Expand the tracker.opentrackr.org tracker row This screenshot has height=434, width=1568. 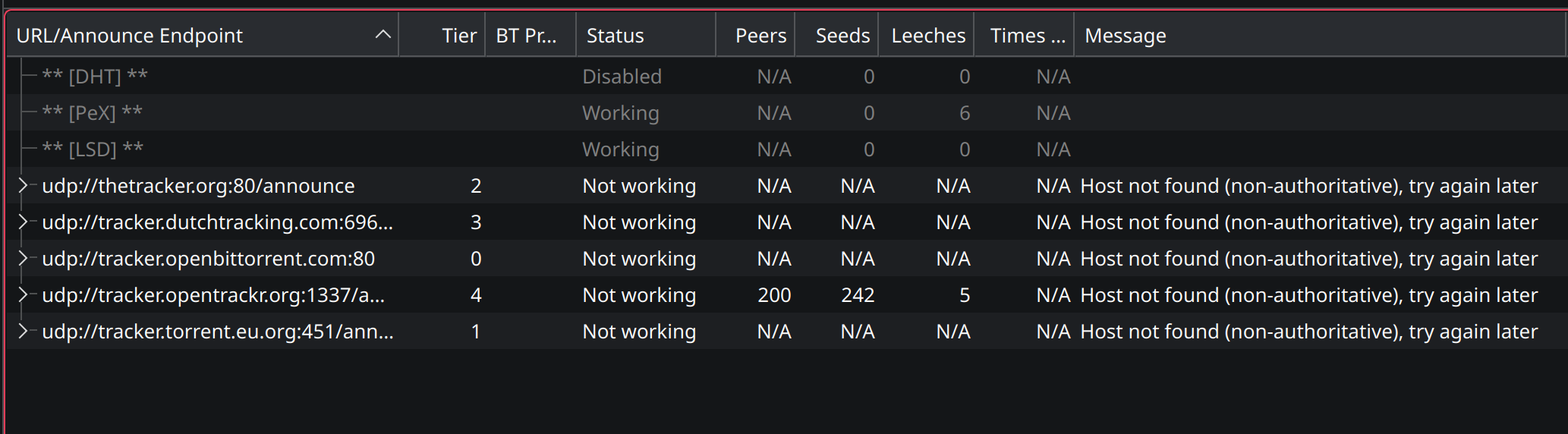coord(23,295)
